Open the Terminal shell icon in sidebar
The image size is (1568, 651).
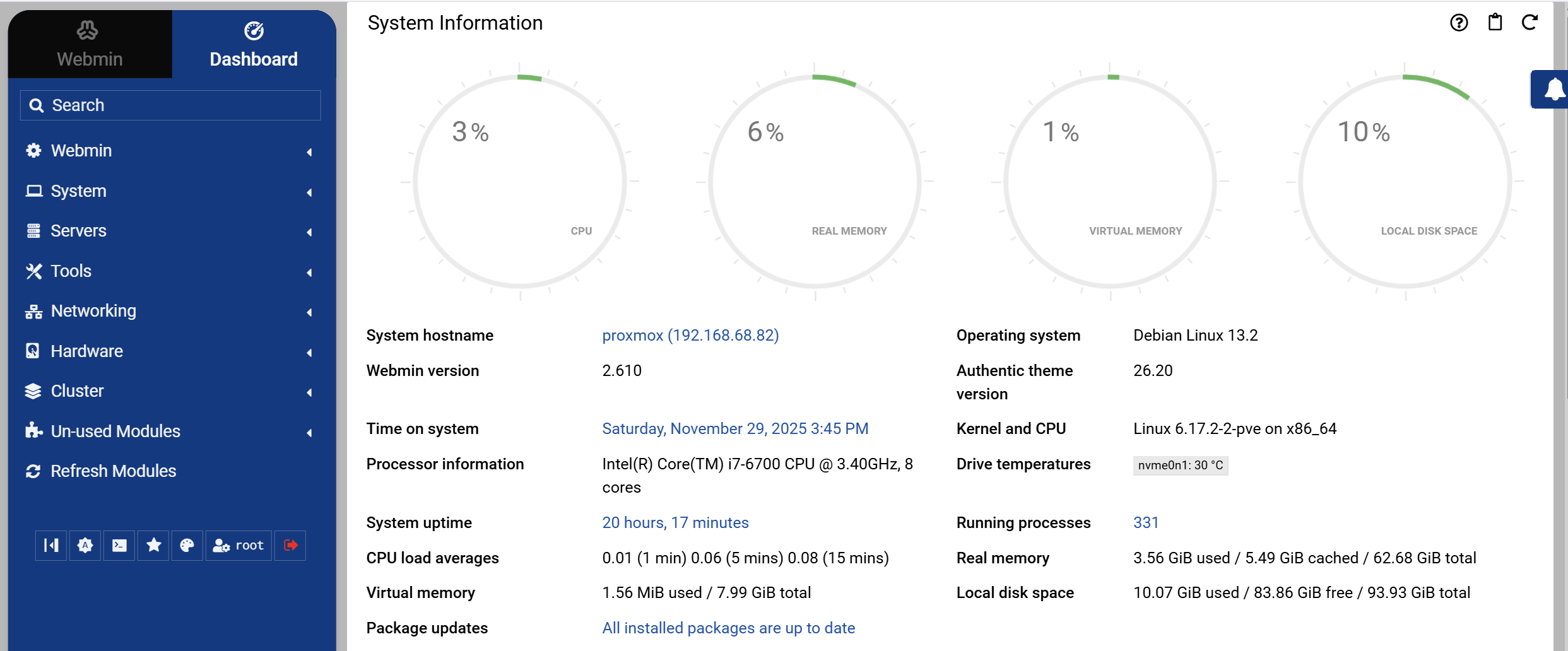pos(119,545)
